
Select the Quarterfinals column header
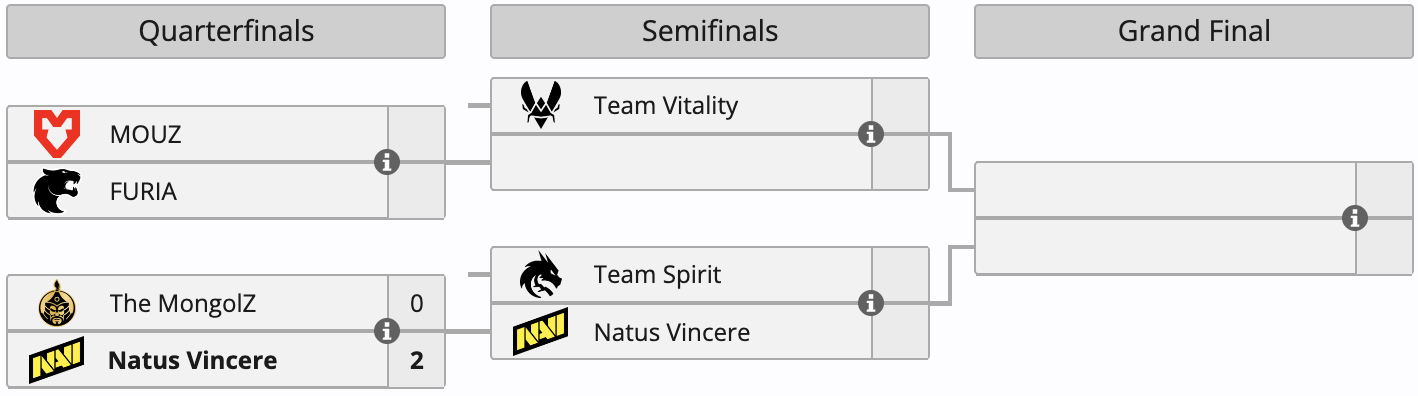[x=226, y=31]
